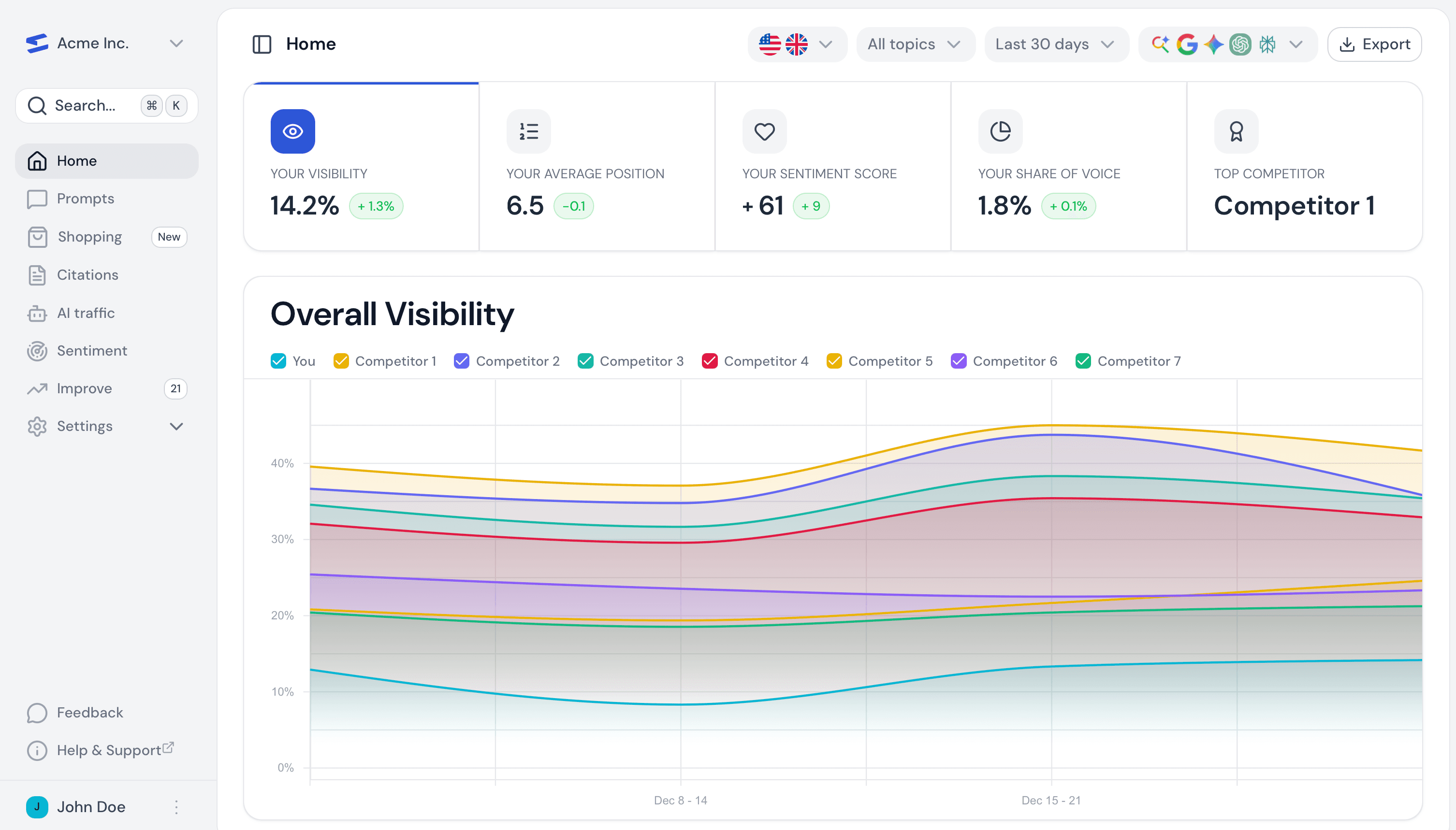Open the Prompts section in the sidebar
This screenshot has width=1456, height=830.
86,199
